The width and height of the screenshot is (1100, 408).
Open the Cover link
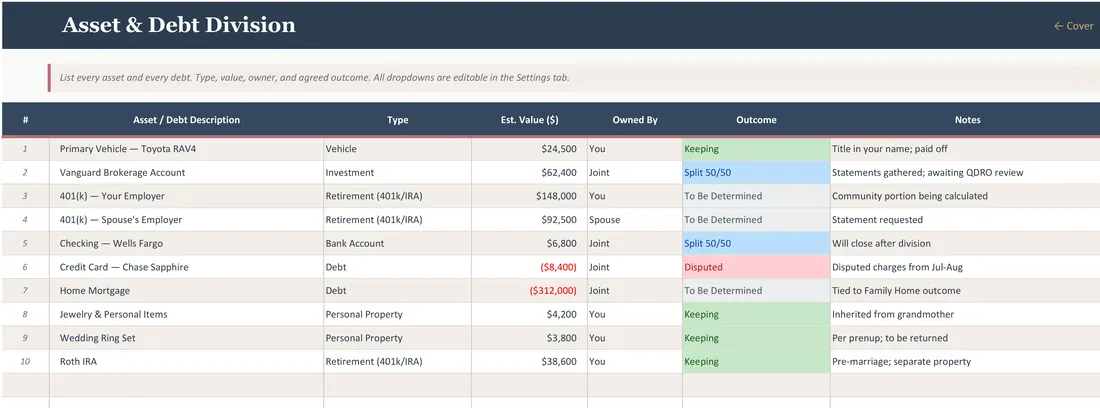coord(1073,26)
